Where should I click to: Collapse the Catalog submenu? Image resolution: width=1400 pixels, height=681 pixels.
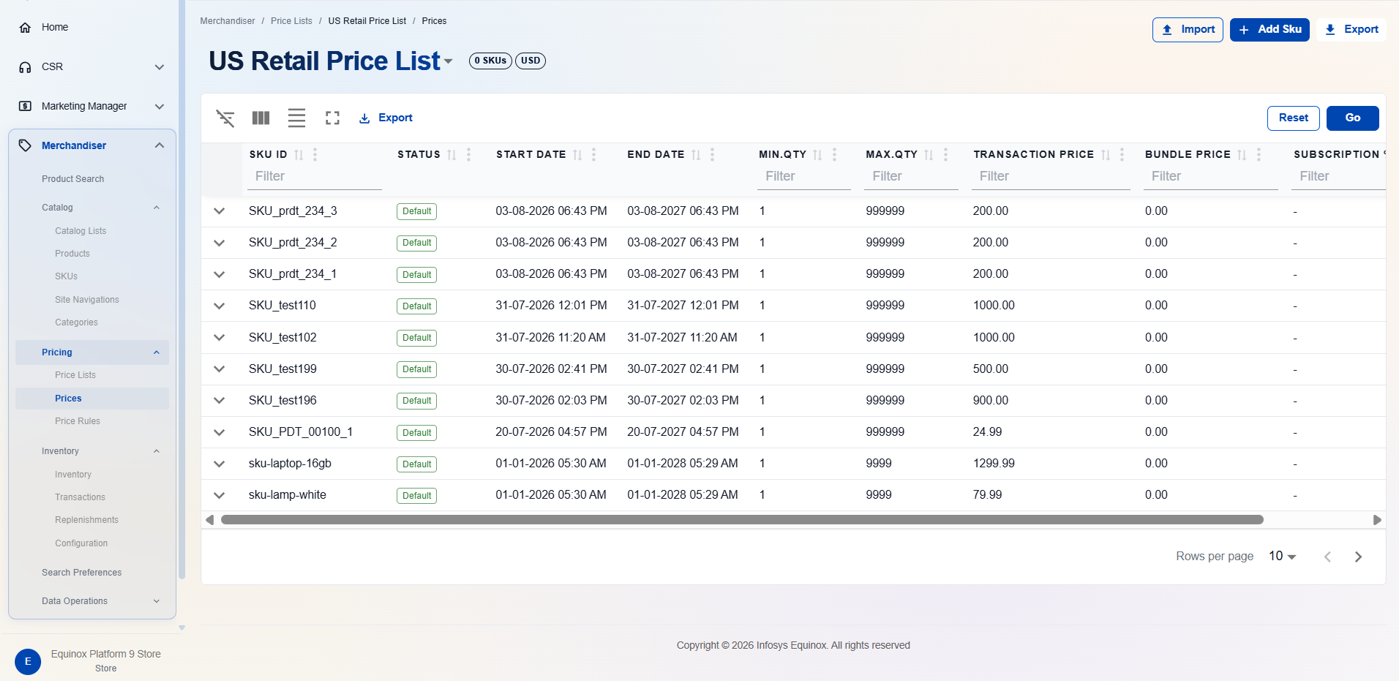(156, 208)
